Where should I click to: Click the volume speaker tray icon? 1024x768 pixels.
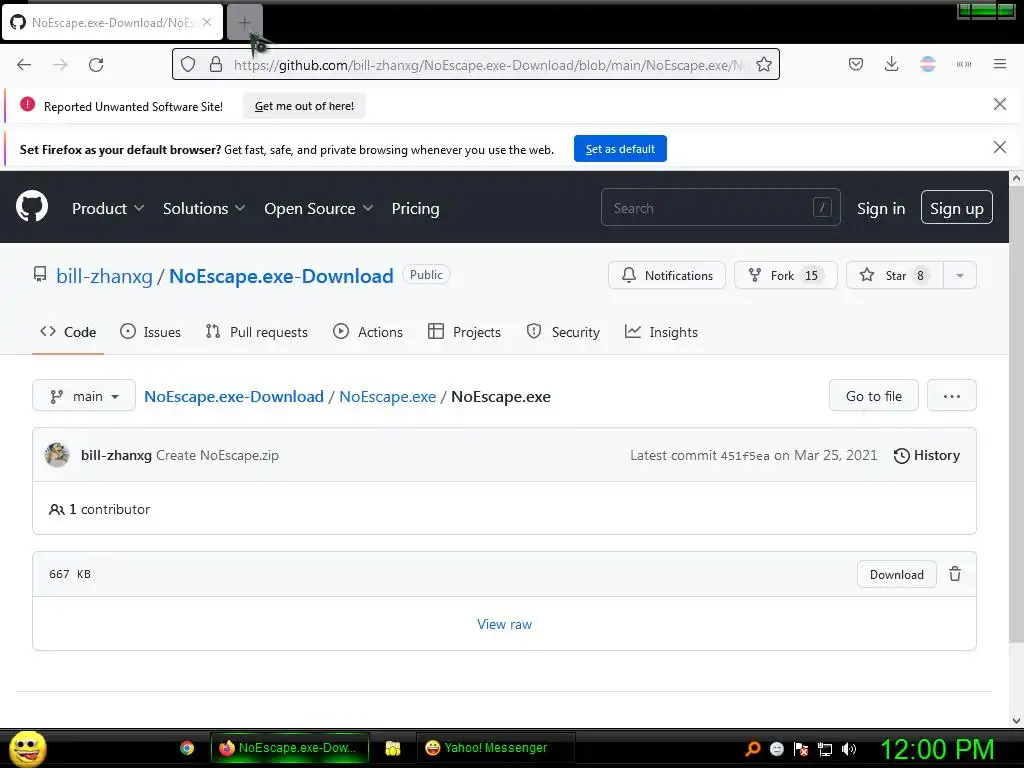coord(849,749)
